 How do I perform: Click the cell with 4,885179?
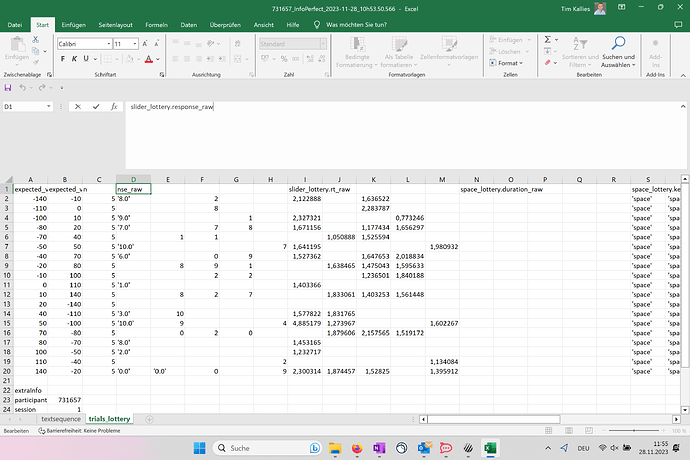pos(305,323)
